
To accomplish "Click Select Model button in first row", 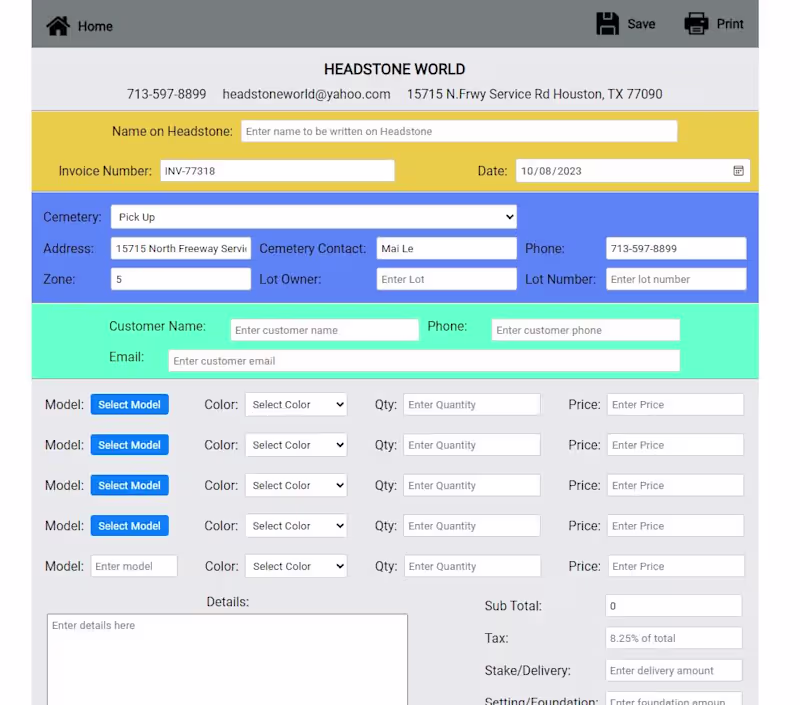I will (x=130, y=405).
